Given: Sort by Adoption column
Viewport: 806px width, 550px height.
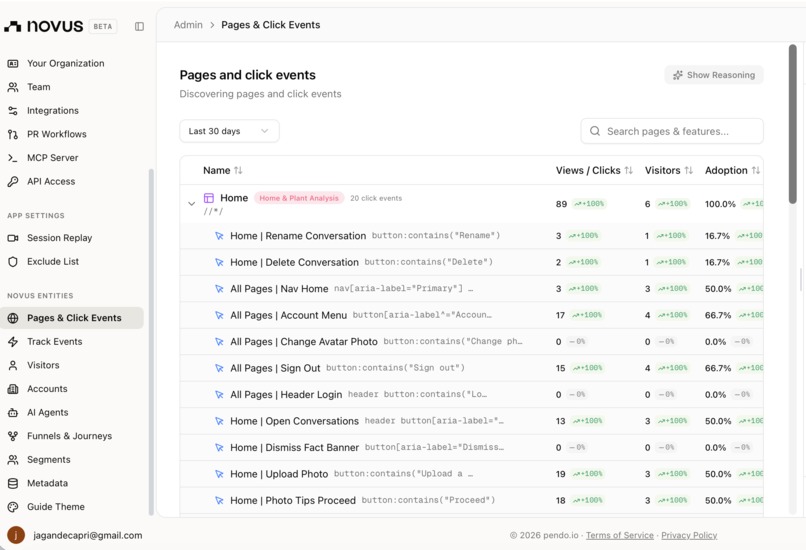Looking at the screenshot, I should (x=756, y=170).
